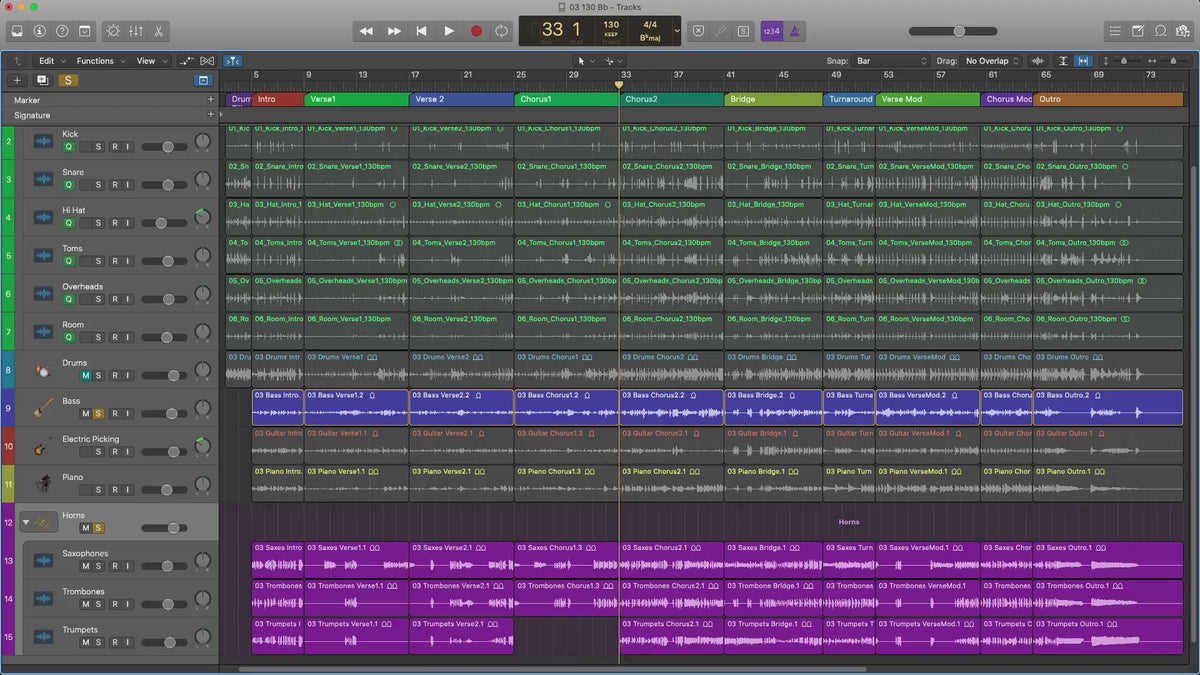Open the Drag mode dropdown
The image size is (1200, 675).
click(x=993, y=61)
